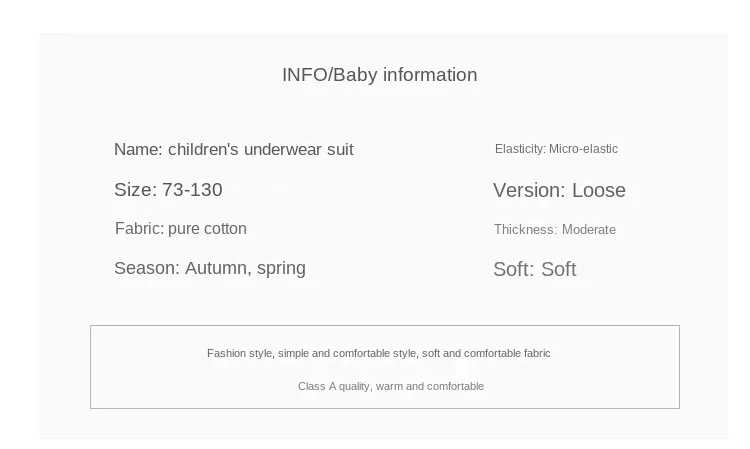The width and height of the screenshot is (750, 449).
Task: Click the "Version:" field label
Action: 530,191
